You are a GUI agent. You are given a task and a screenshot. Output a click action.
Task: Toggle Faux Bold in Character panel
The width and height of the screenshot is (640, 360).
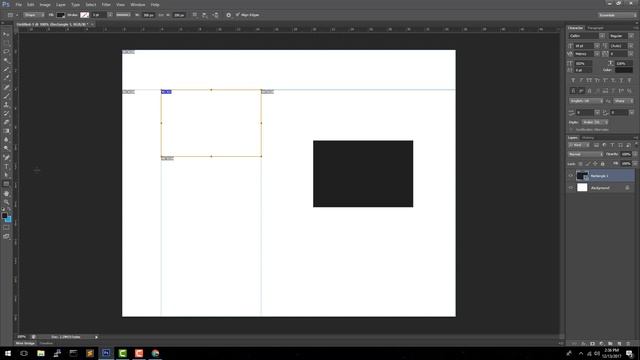tap(573, 80)
